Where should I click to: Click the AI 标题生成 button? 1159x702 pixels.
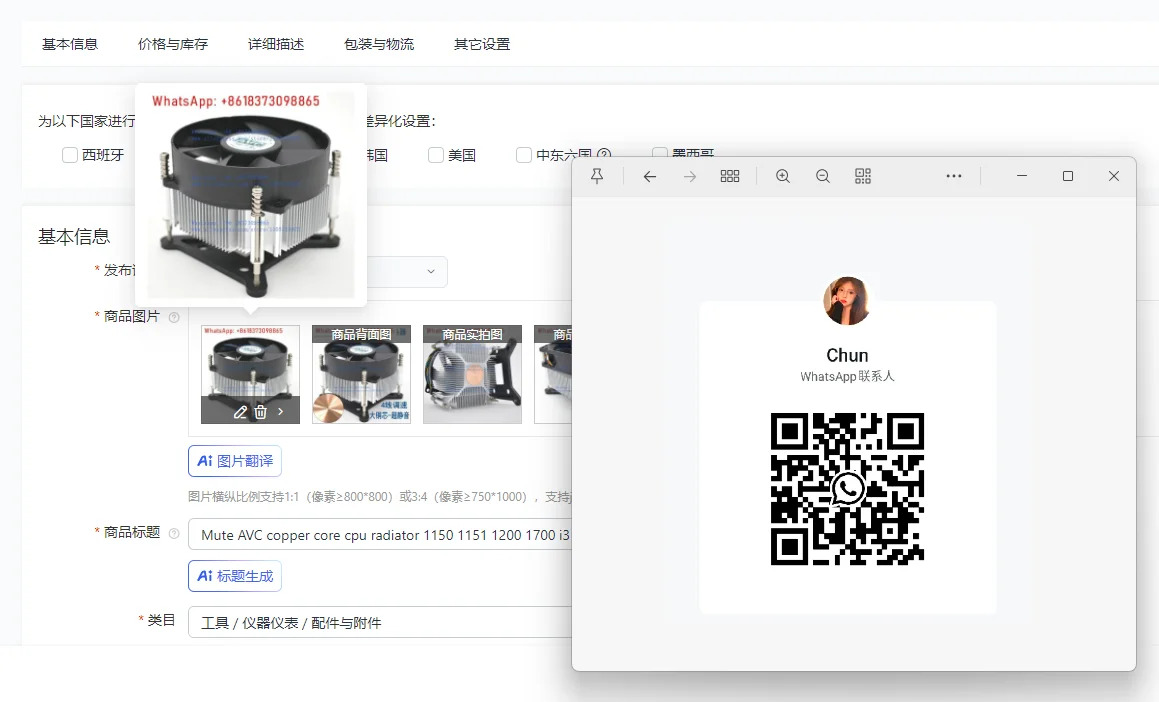click(235, 576)
